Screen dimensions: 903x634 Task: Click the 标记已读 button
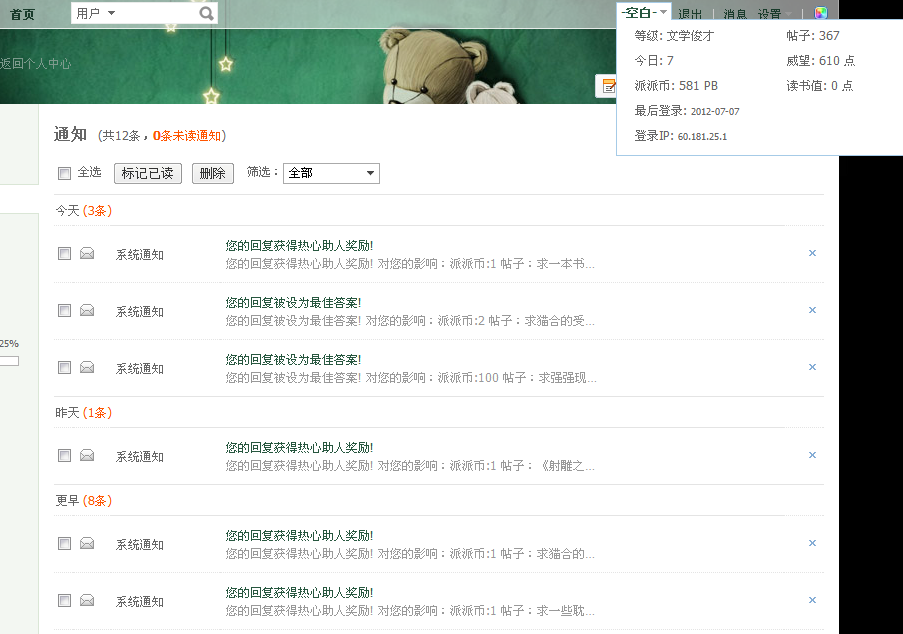click(x=148, y=173)
